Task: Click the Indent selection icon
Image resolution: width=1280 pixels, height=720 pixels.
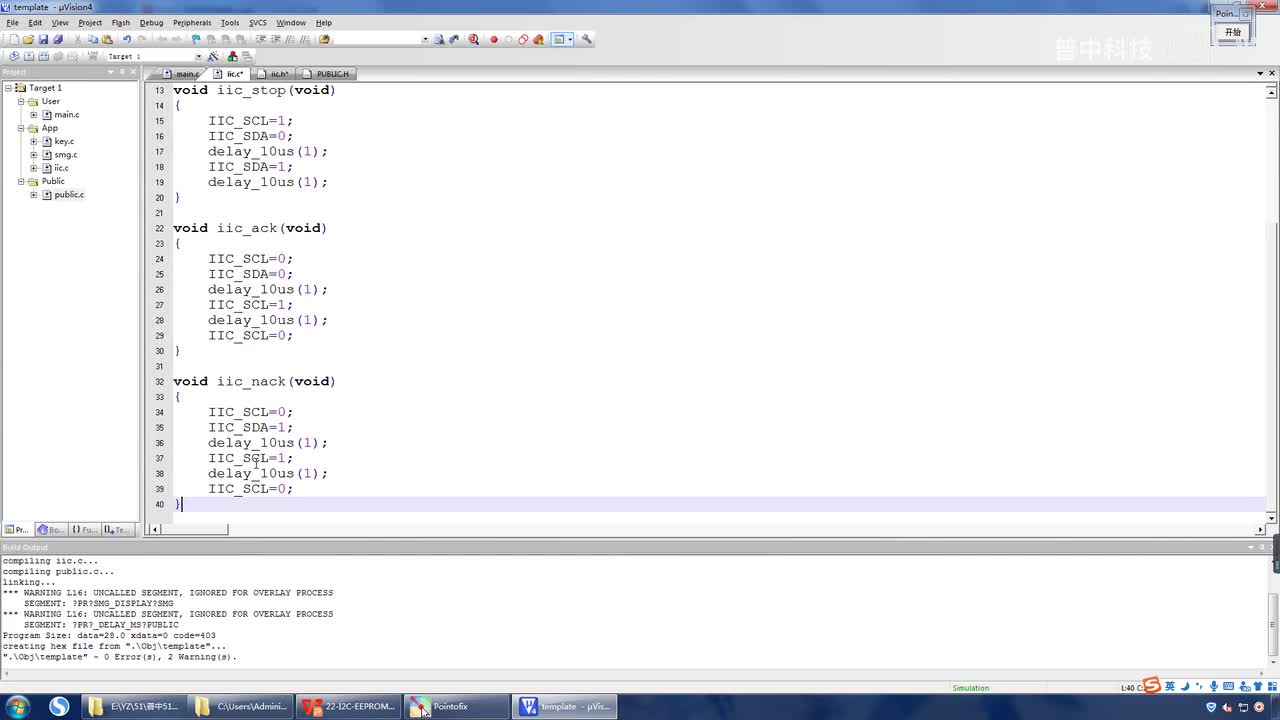Action: pyautogui.click(x=261, y=40)
